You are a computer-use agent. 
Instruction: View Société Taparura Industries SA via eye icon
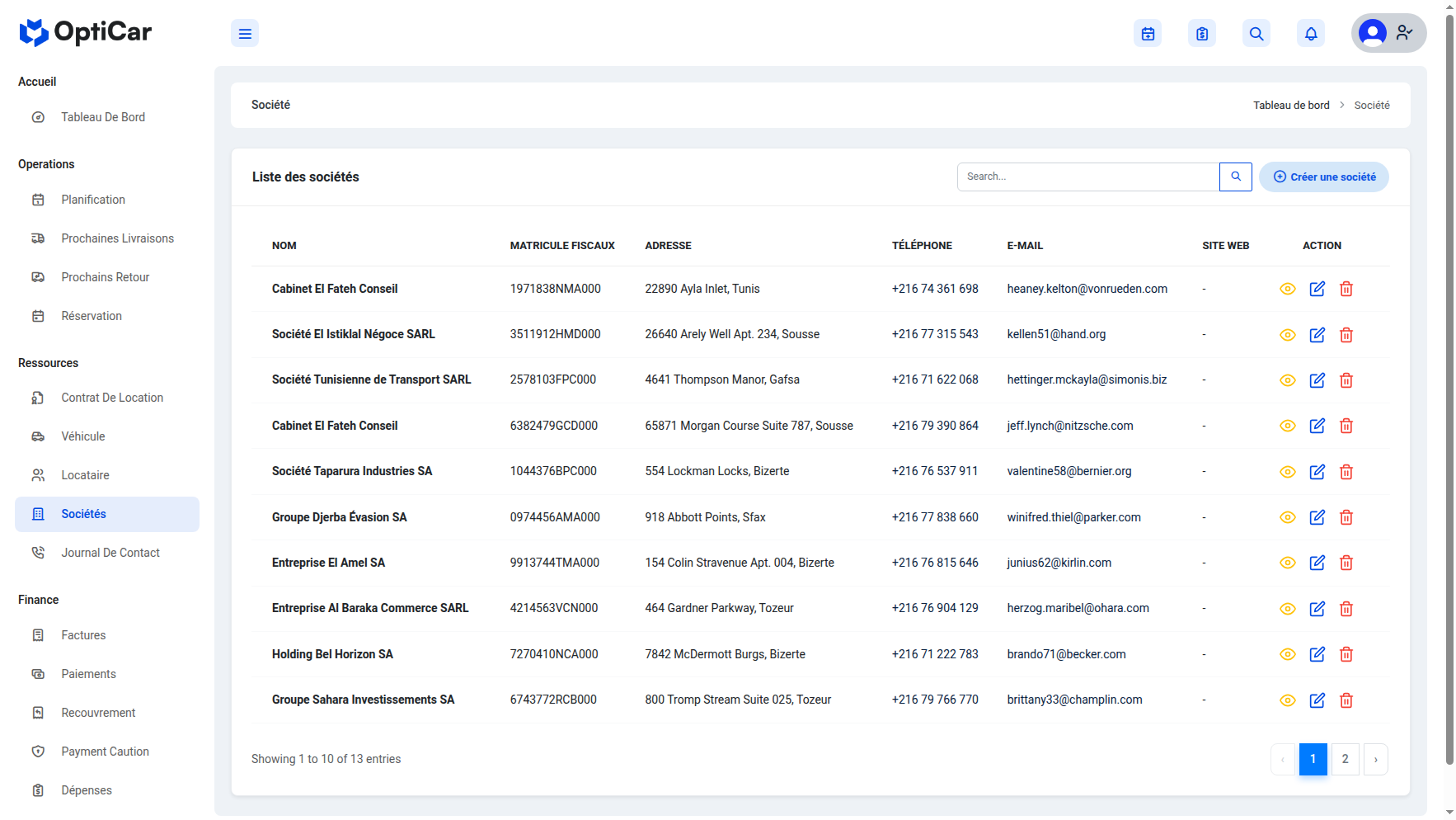coord(1288,472)
